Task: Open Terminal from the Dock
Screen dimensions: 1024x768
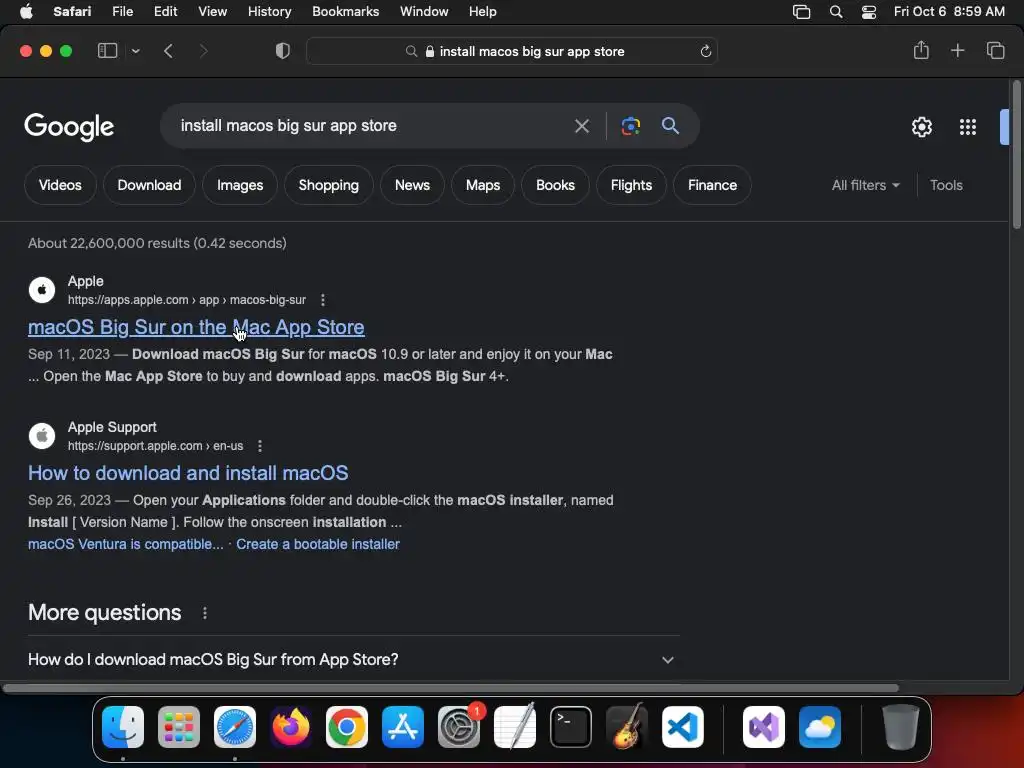Action: tap(571, 727)
